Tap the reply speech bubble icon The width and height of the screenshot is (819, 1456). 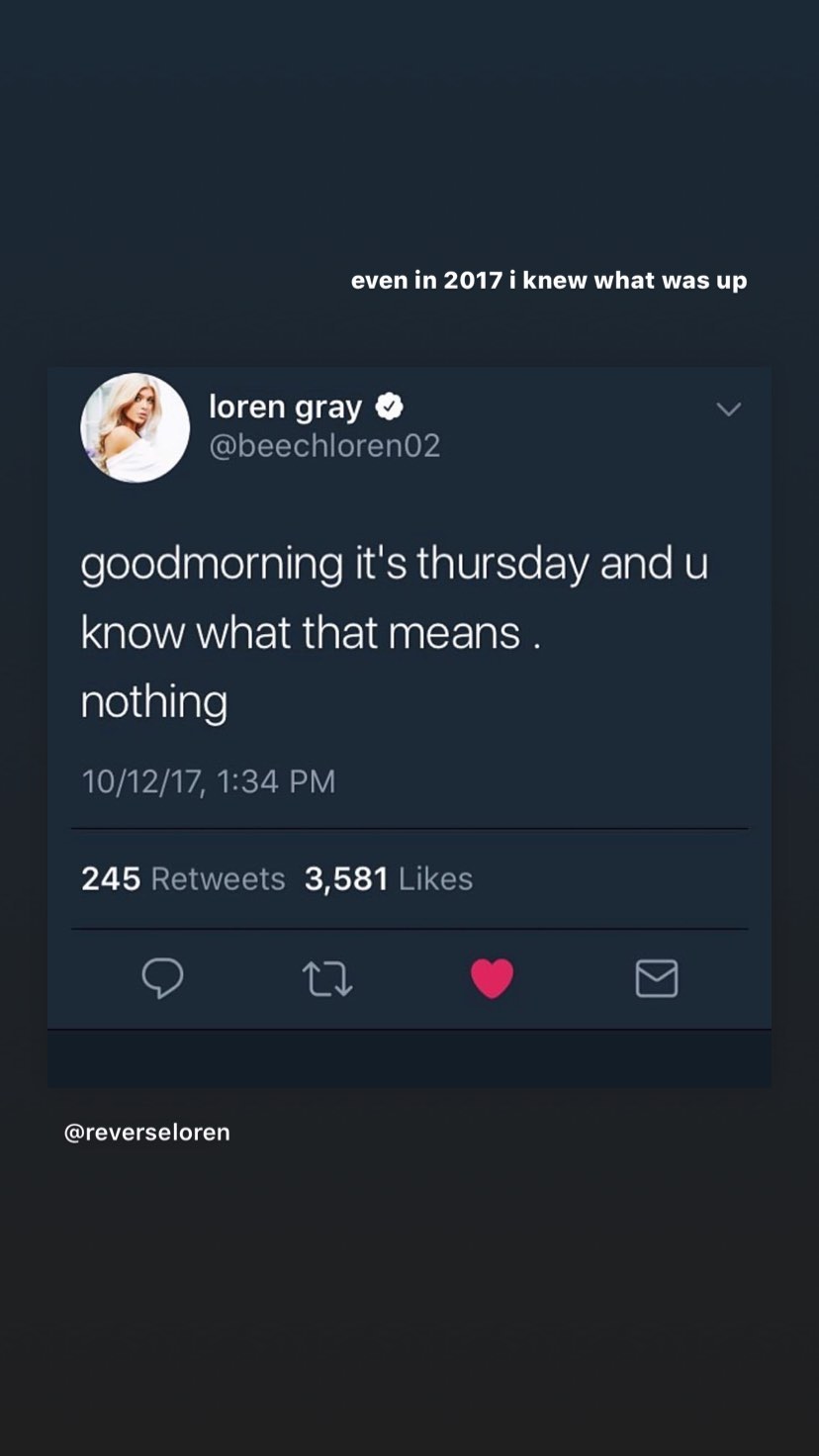pyautogui.click(x=162, y=978)
